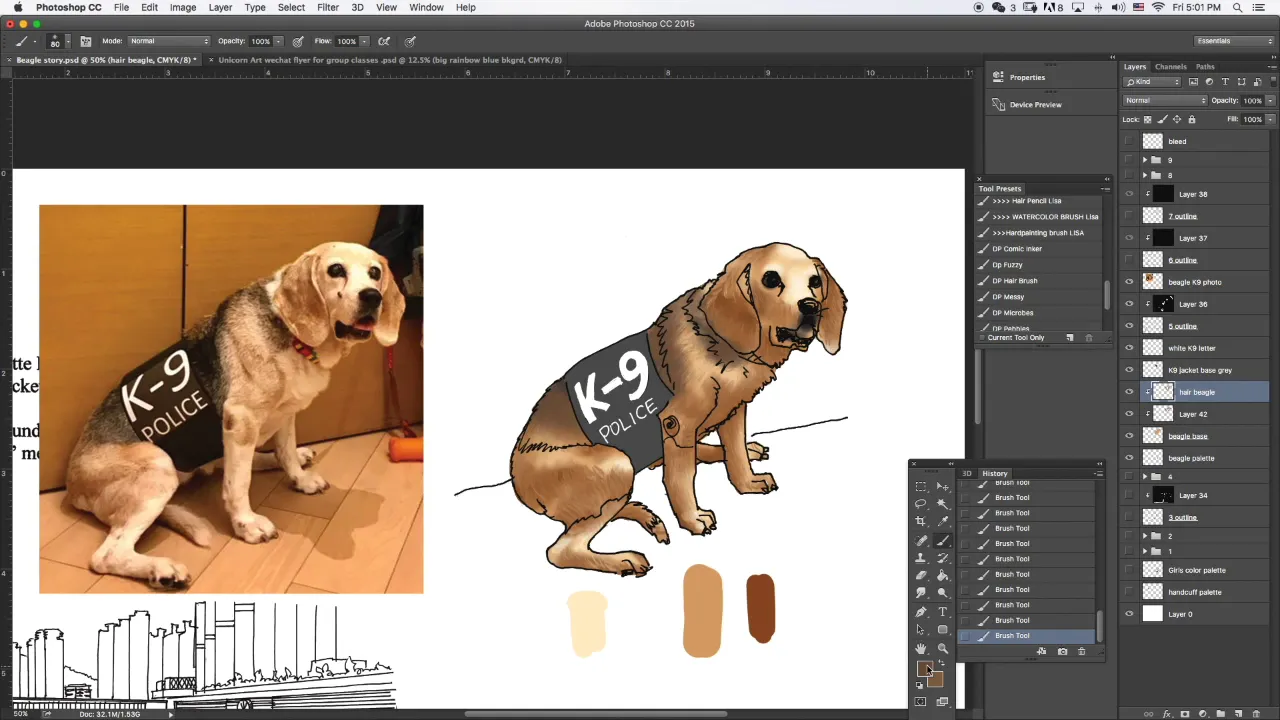This screenshot has width=1280, height=720.
Task: Swap foreground and background colors
Action: (941, 663)
